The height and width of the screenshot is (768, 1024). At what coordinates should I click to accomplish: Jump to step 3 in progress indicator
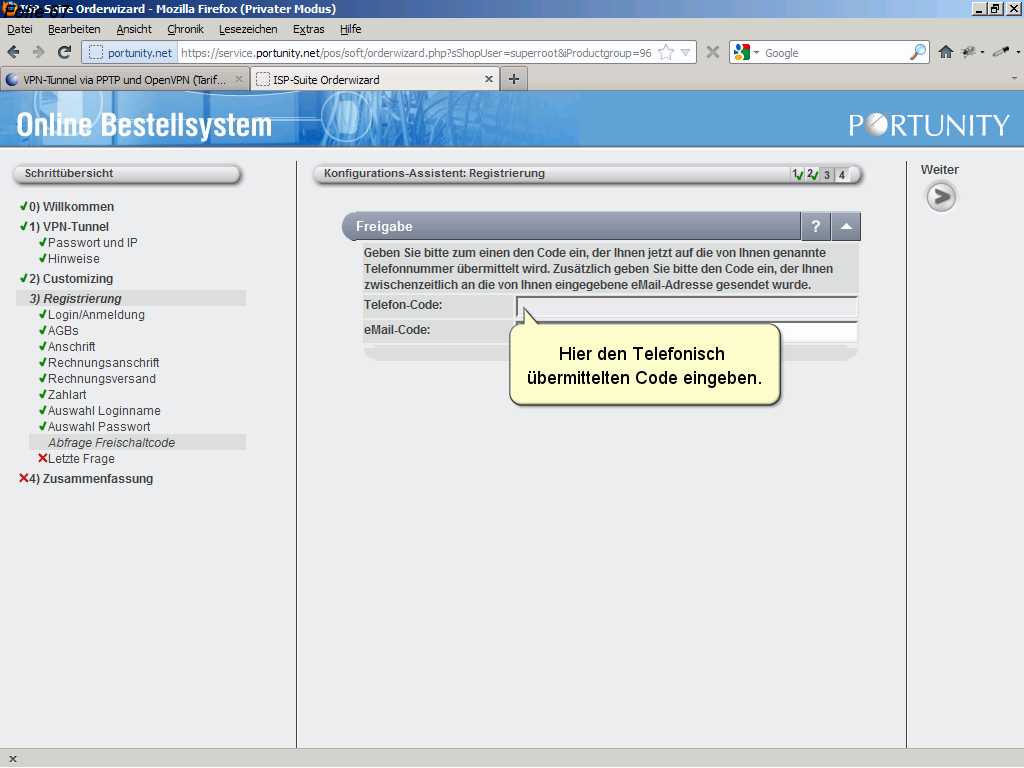pos(827,175)
